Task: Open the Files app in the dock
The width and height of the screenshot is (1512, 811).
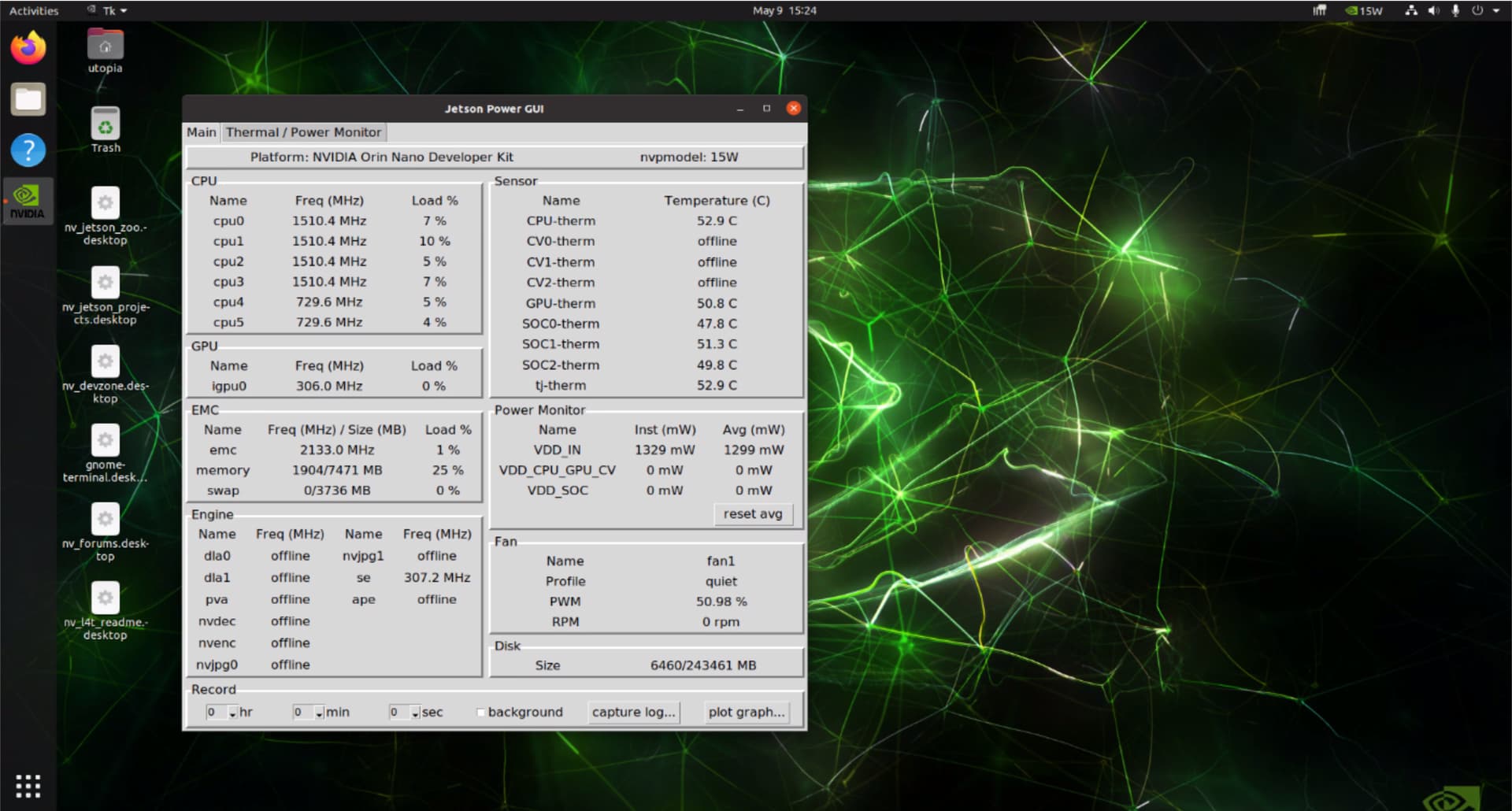Action: 28,98
